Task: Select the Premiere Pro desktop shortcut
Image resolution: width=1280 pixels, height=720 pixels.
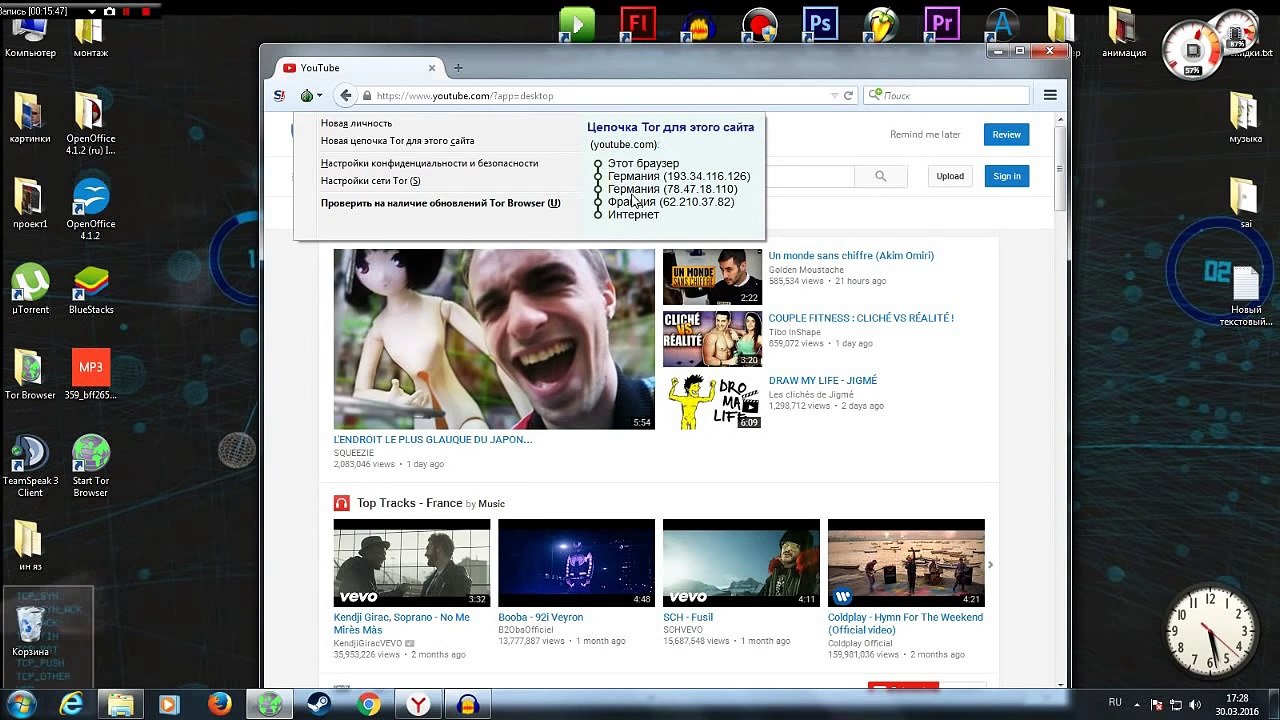Action: click(941, 24)
